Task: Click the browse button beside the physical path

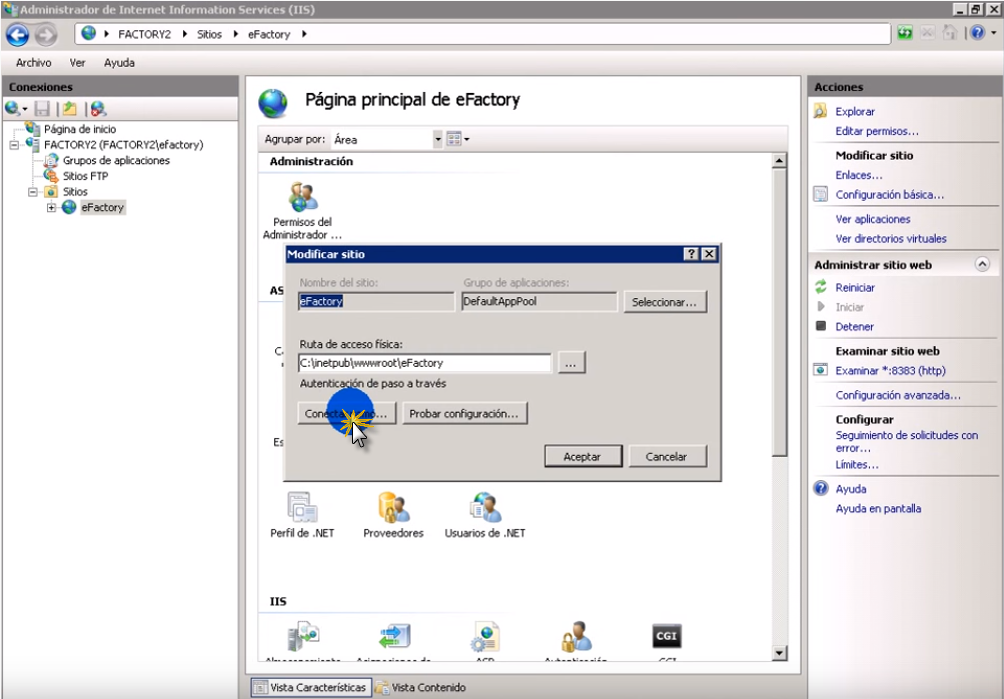Action: tap(570, 364)
